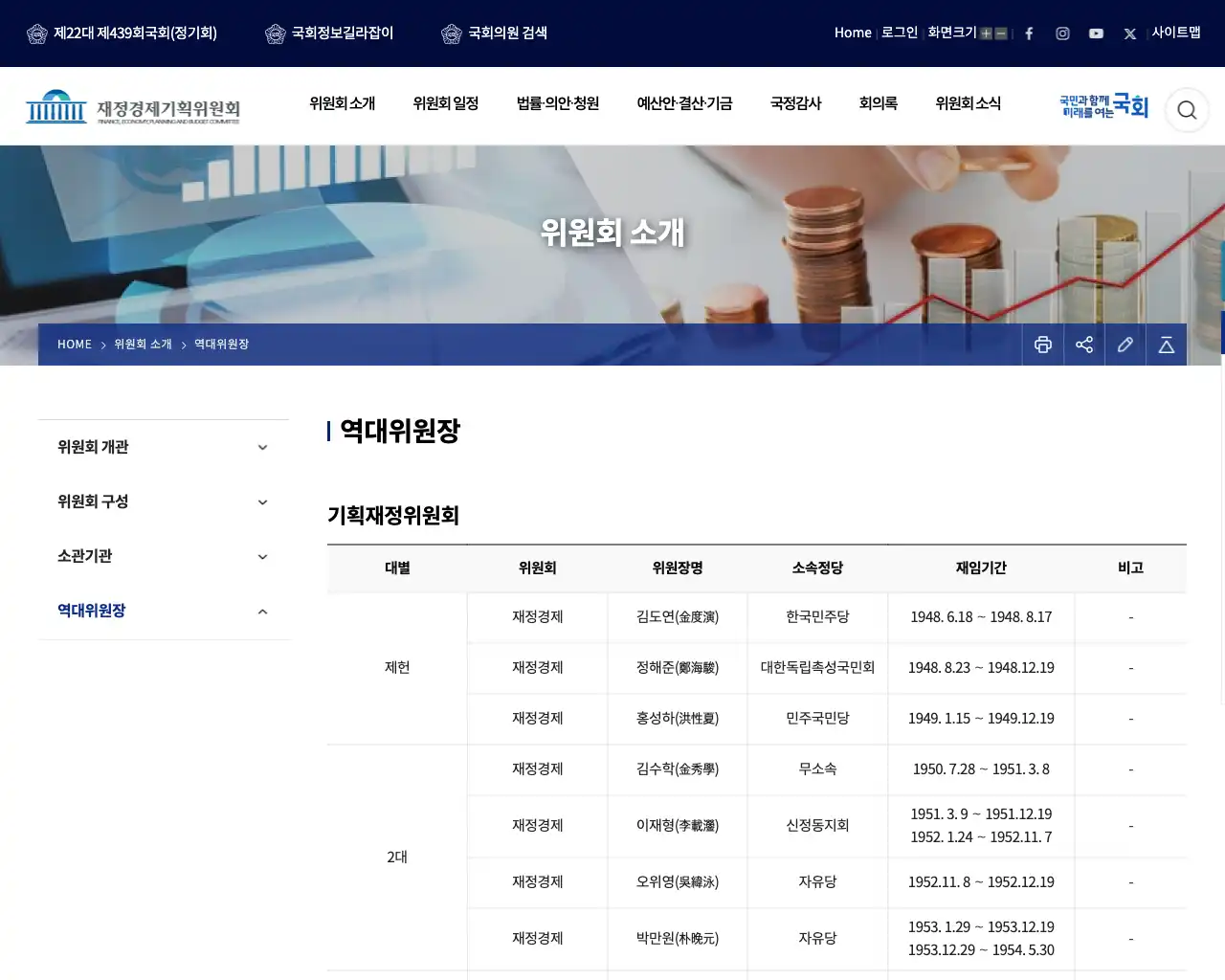This screenshot has width=1225, height=980.
Task: Click the 재임기간 column header
Action: (x=981, y=568)
